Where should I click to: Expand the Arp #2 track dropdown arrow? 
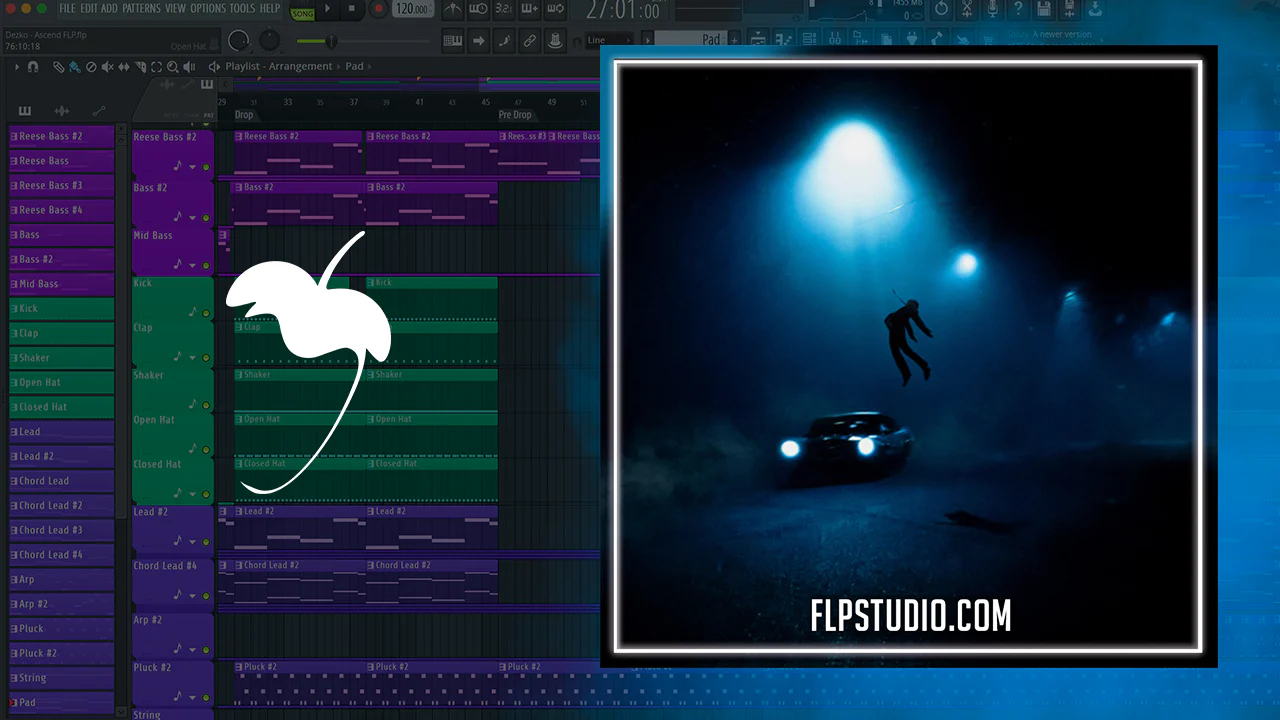[193, 648]
